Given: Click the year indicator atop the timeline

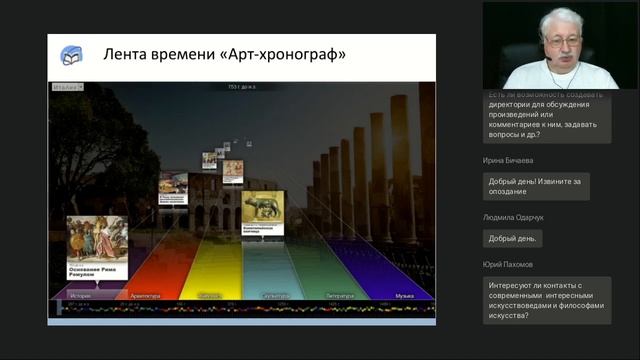Looking at the screenshot, I should tap(242, 87).
